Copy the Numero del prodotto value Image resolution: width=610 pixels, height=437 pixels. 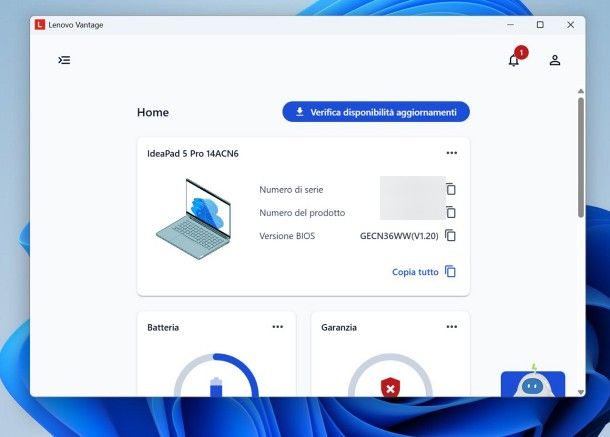click(451, 212)
